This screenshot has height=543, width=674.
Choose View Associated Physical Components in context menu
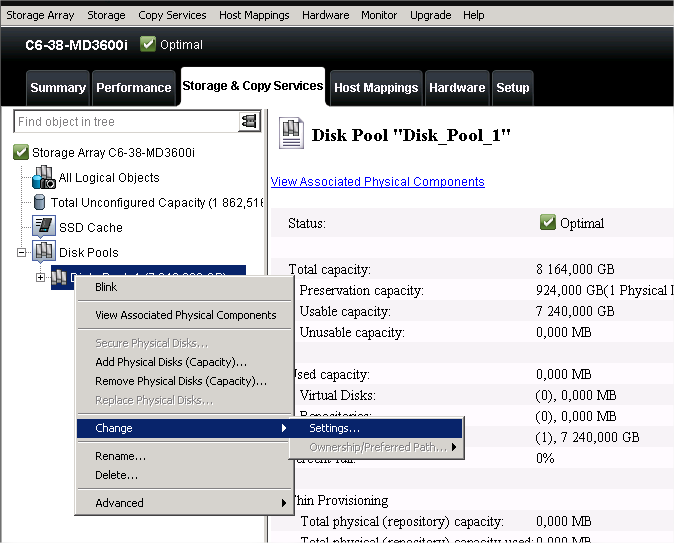coord(185,315)
